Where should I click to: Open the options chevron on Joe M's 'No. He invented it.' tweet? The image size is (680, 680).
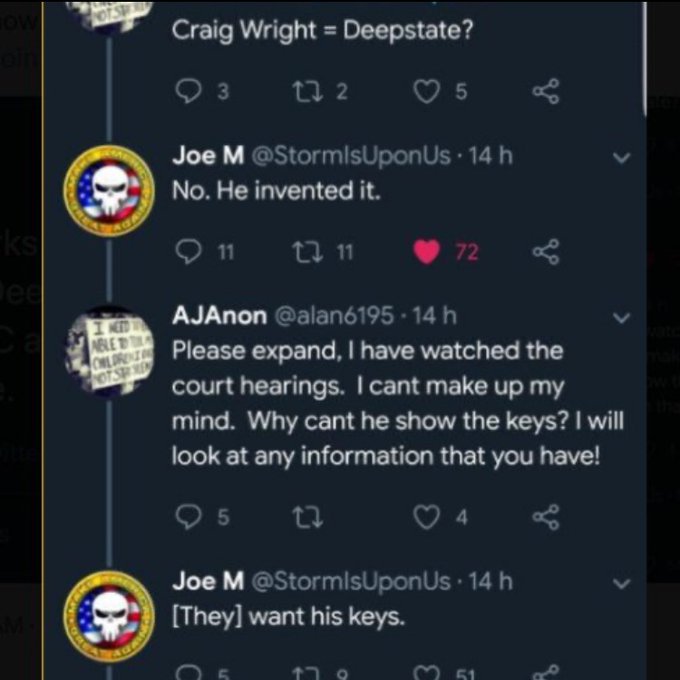pyautogui.click(x=621, y=158)
